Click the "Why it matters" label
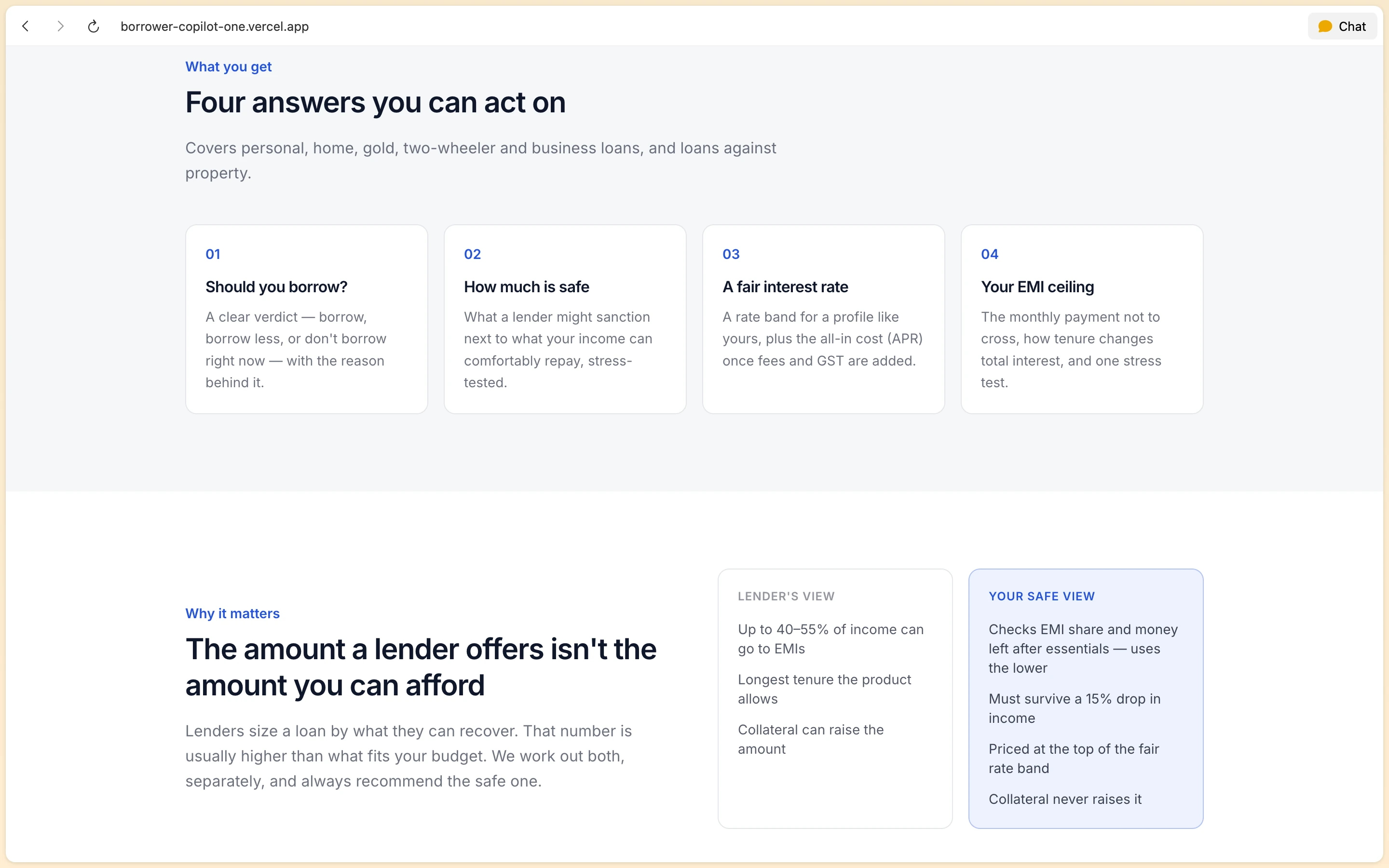 point(232,613)
